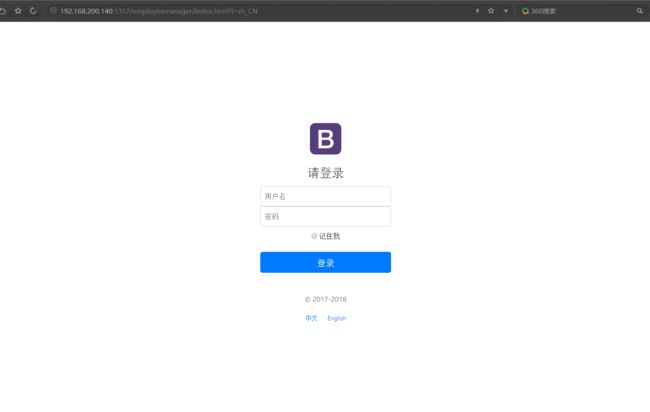This screenshot has height=412, width=650.
Task: Click the bookmark star beside refresh
Action: point(18,11)
